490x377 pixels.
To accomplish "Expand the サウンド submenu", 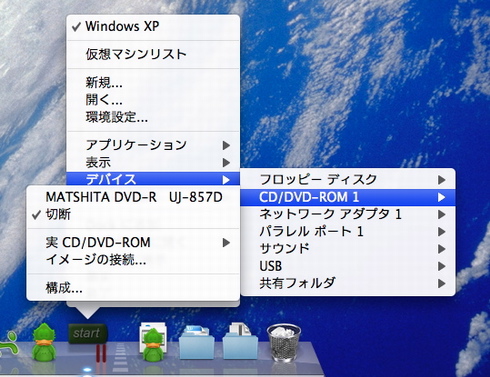I will point(348,249).
